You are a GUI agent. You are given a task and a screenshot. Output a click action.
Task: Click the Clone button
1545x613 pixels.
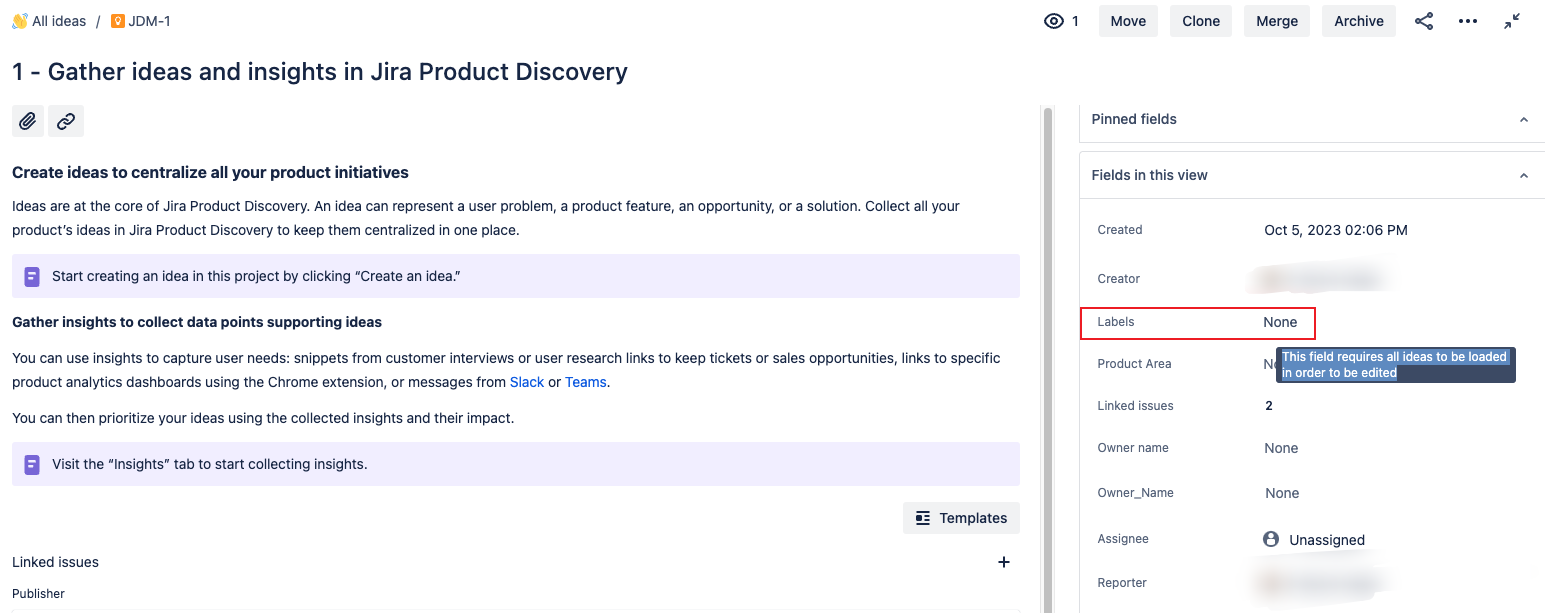[x=1201, y=21]
